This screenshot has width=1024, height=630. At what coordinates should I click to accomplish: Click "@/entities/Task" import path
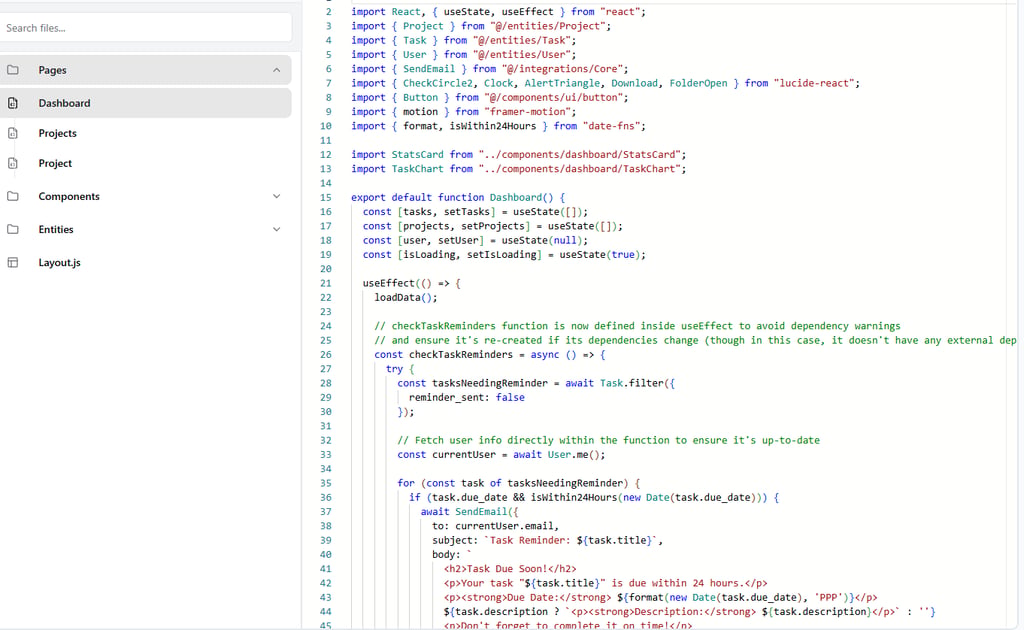click(x=522, y=40)
